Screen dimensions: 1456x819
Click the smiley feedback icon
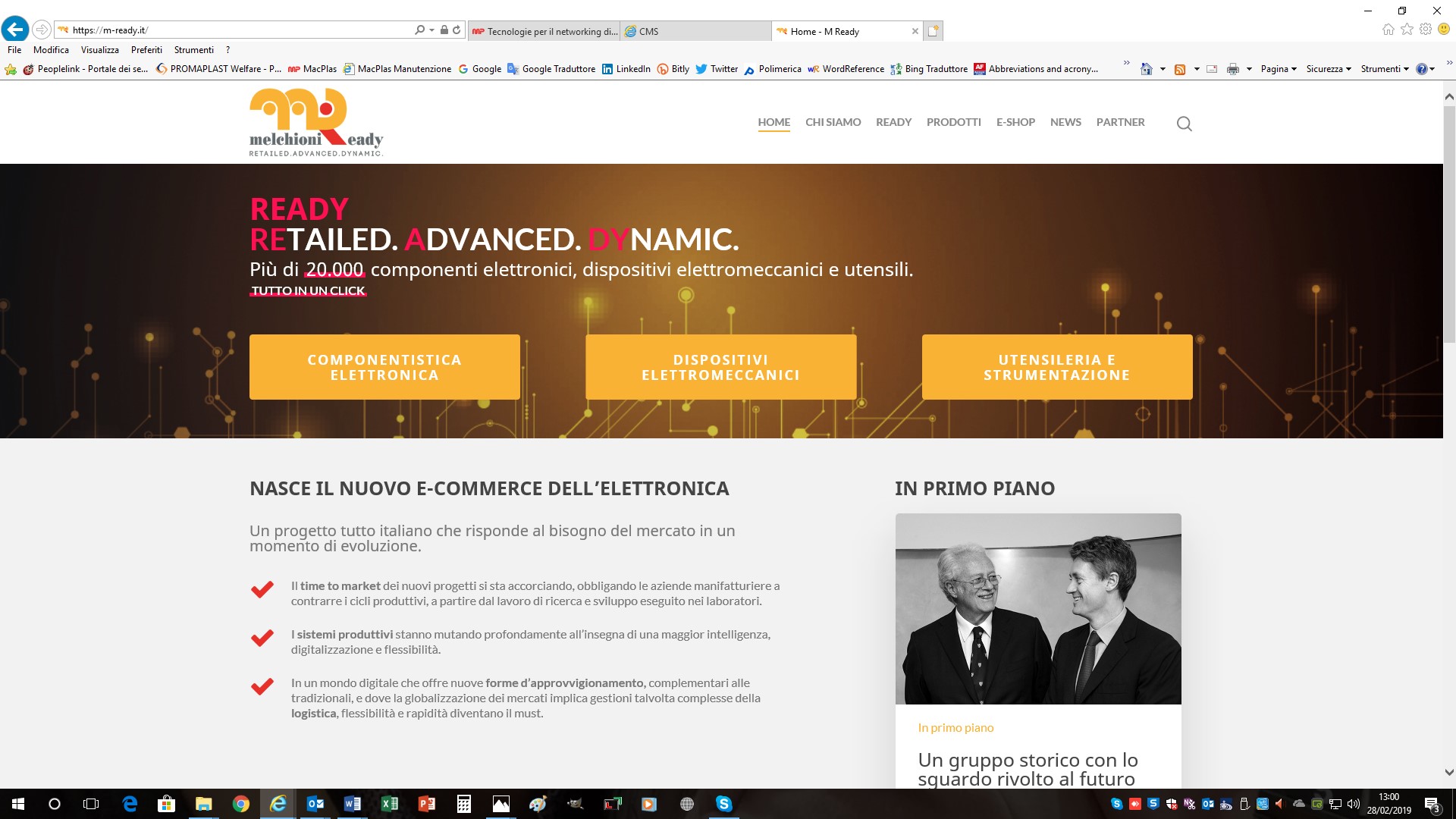click(x=1444, y=30)
